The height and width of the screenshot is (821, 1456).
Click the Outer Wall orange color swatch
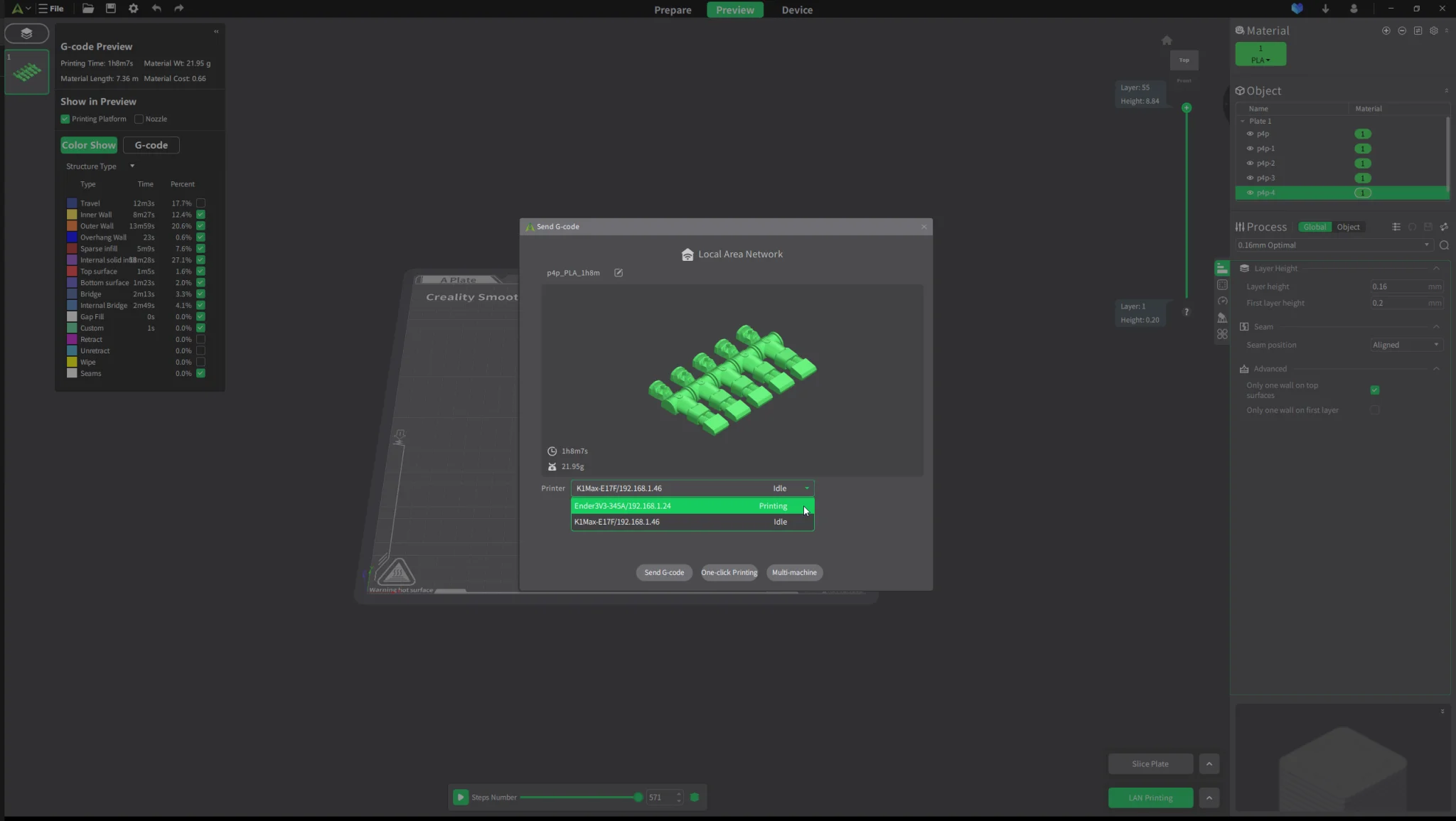click(72, 226)
